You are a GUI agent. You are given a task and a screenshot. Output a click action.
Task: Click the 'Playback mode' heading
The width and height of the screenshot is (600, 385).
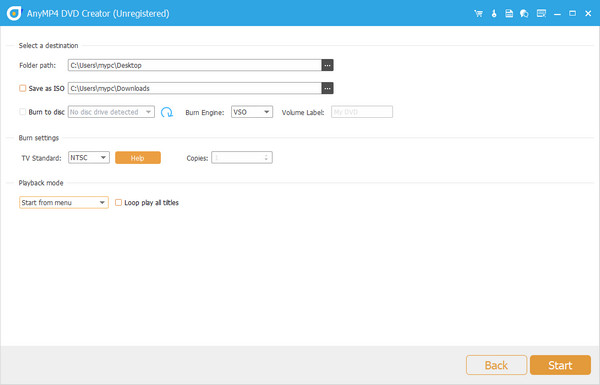(41, 183)
